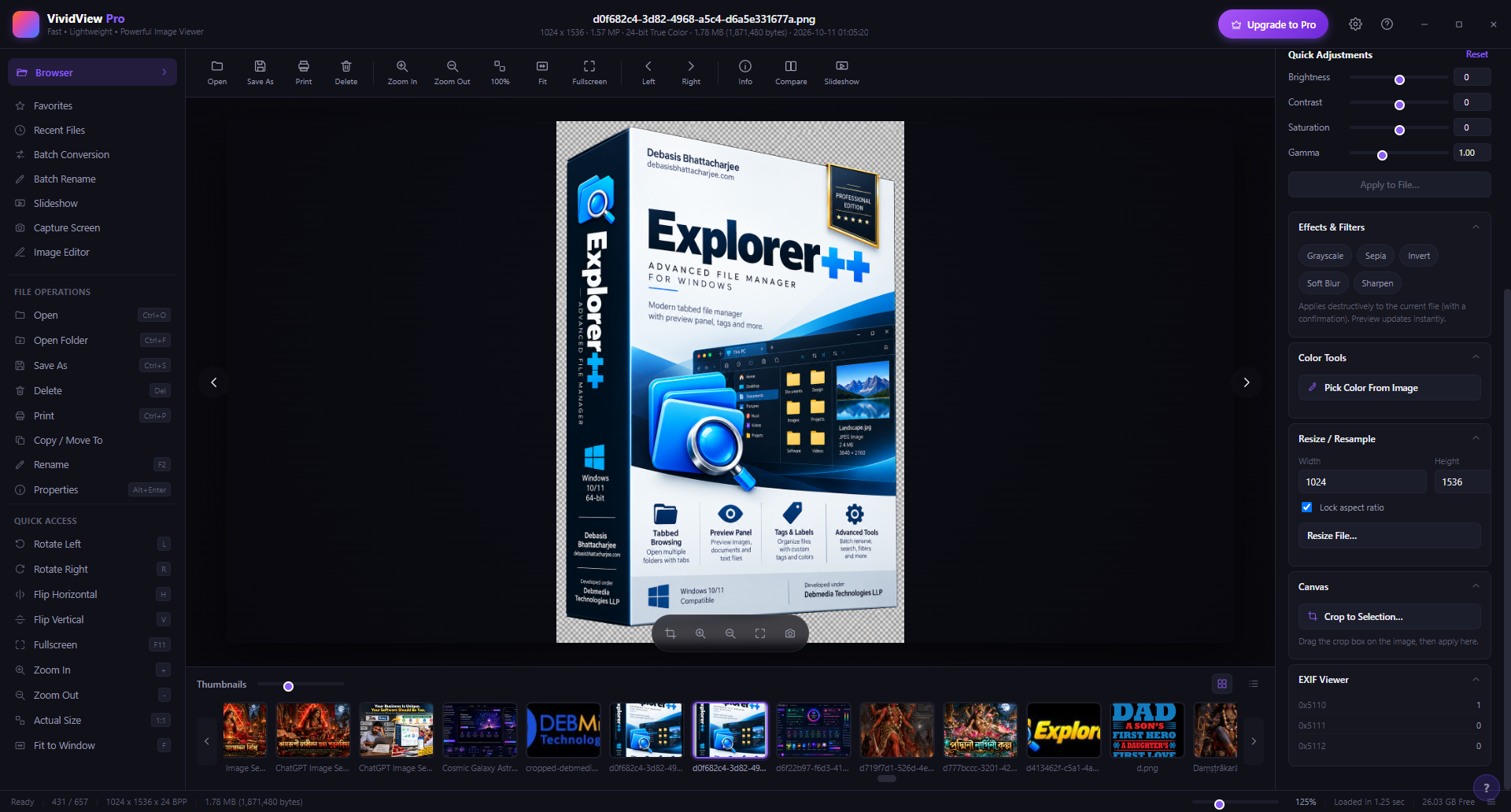This screenshot has width=1511, height=812.
Task: Click Zoom In magnifier in toolbar
Action: click(402, 72)
